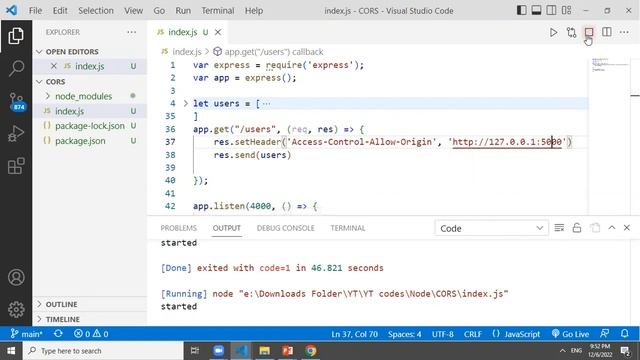Open the Manage gear settings menu
This screenshot has width=640, height=360.
click(16, 309)
